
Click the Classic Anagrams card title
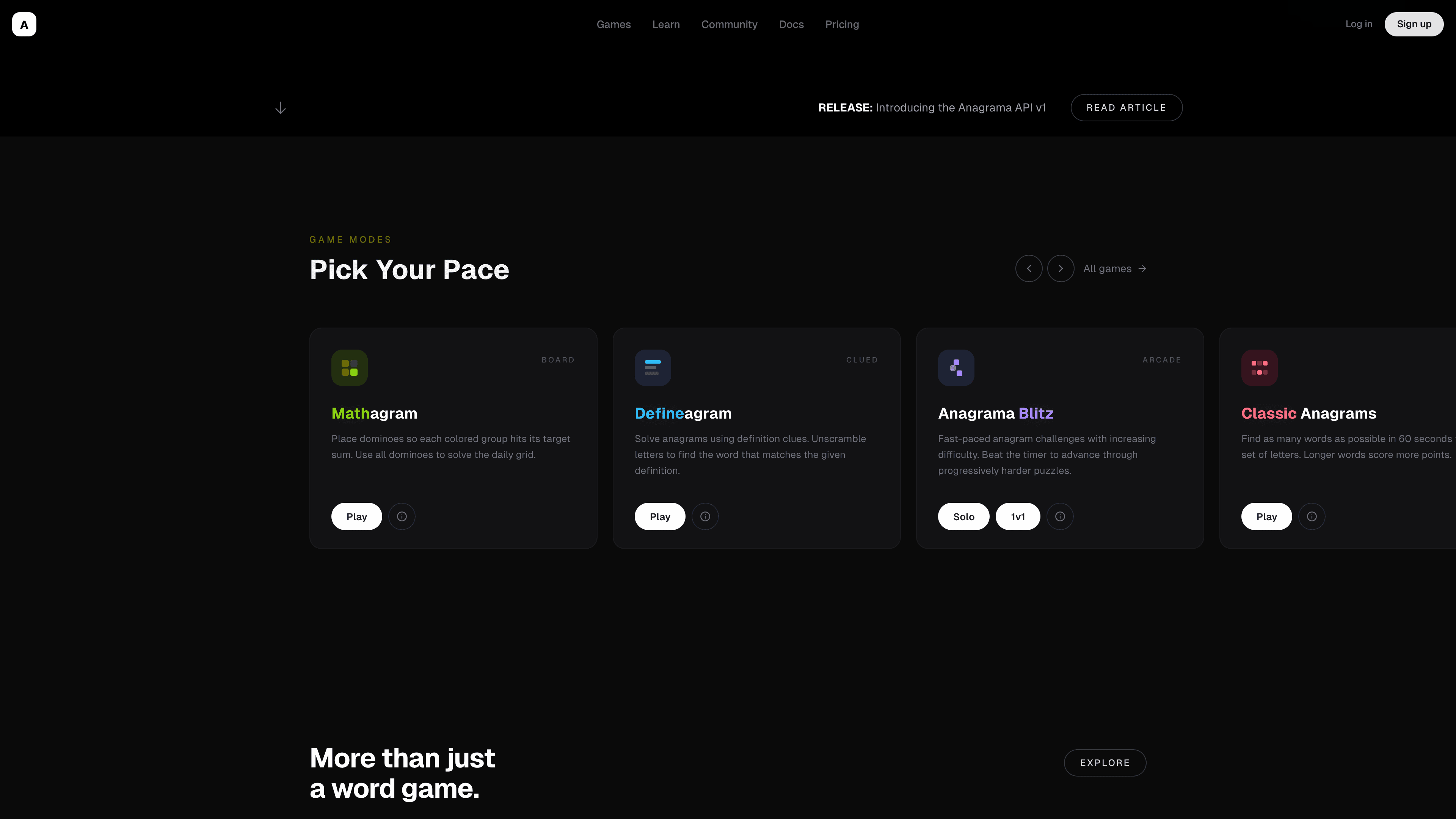point(1309,413)
